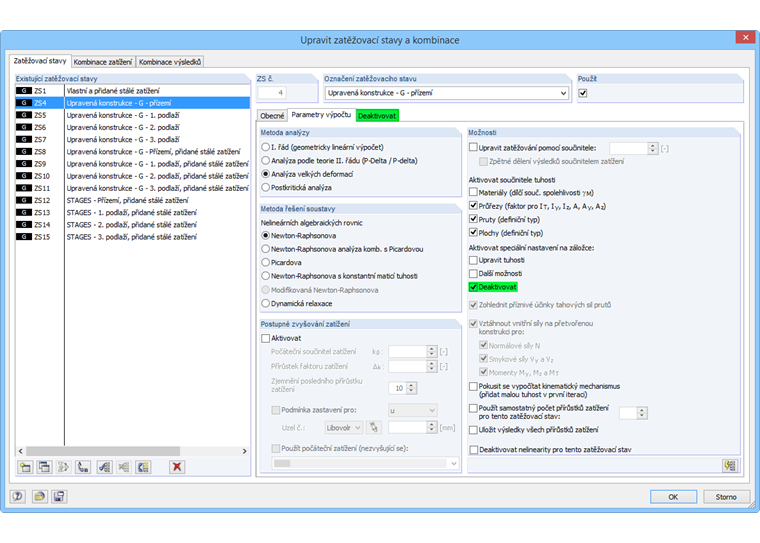Confirm dialog with OK button

coord(673,497)
